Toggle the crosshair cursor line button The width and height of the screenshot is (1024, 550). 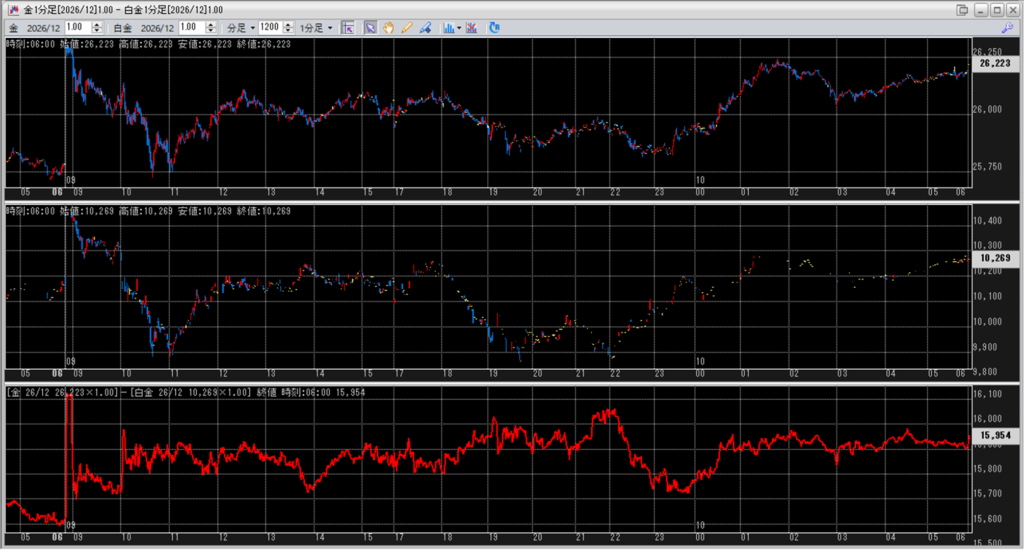pyautogui.click(x=348, y=28)
